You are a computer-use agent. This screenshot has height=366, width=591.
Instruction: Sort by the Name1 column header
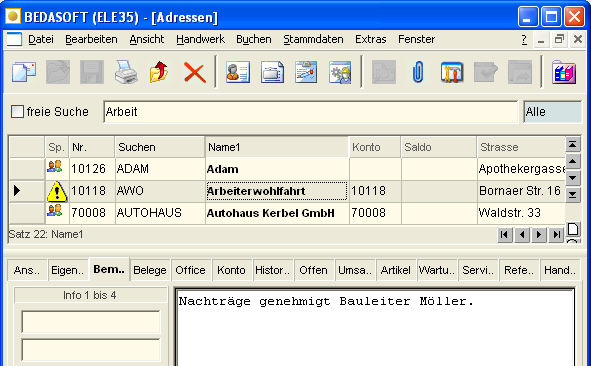[x=277, y=147]
